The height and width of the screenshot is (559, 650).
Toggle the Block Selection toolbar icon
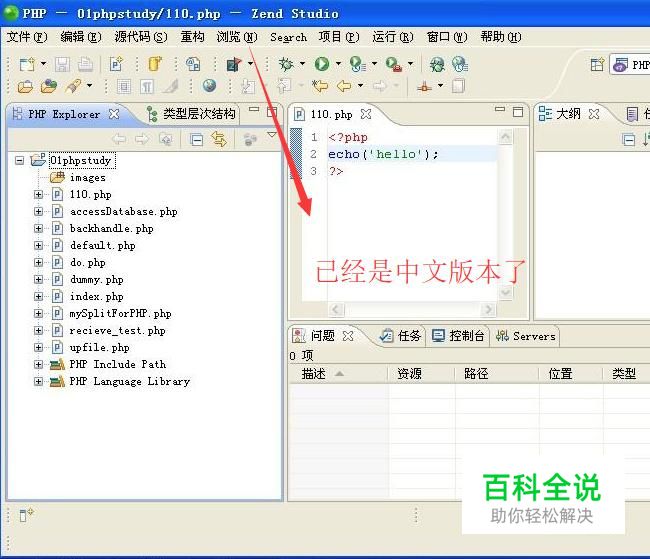point(124,86)
